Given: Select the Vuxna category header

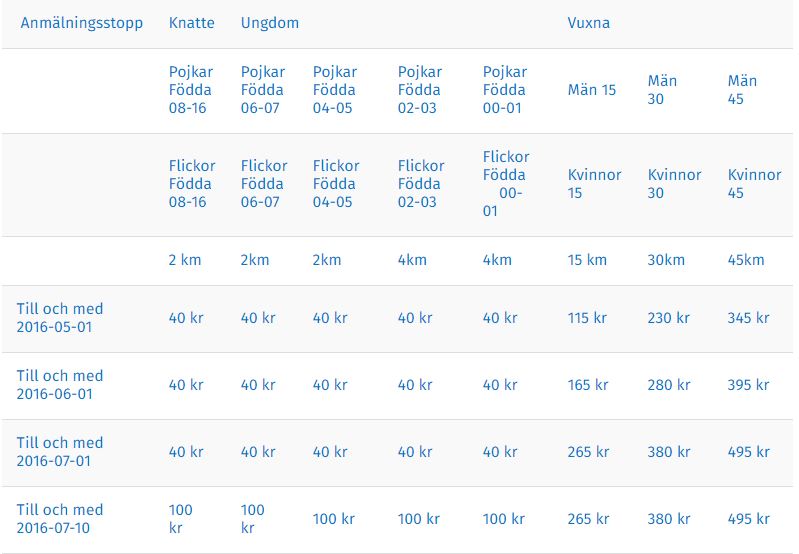Looking at the screenshot, I should [x=588, y=23].
